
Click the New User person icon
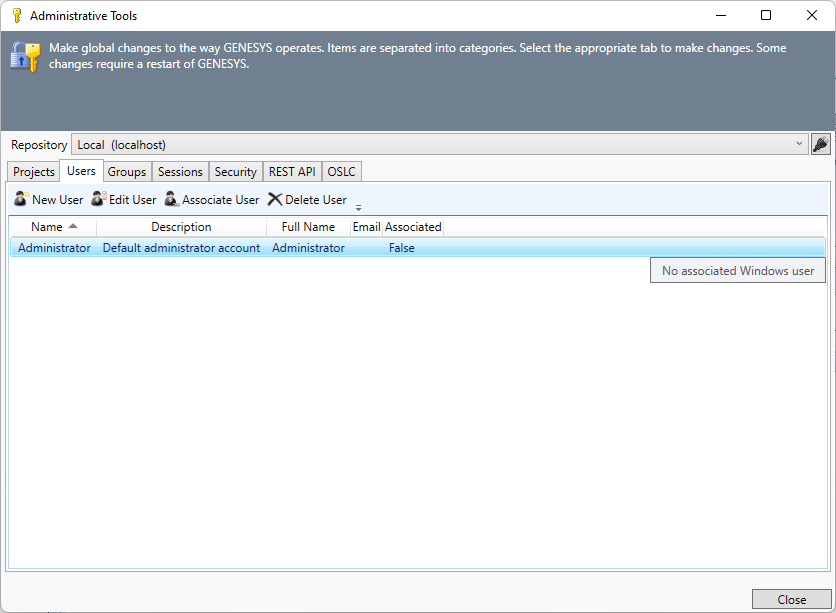20,199
